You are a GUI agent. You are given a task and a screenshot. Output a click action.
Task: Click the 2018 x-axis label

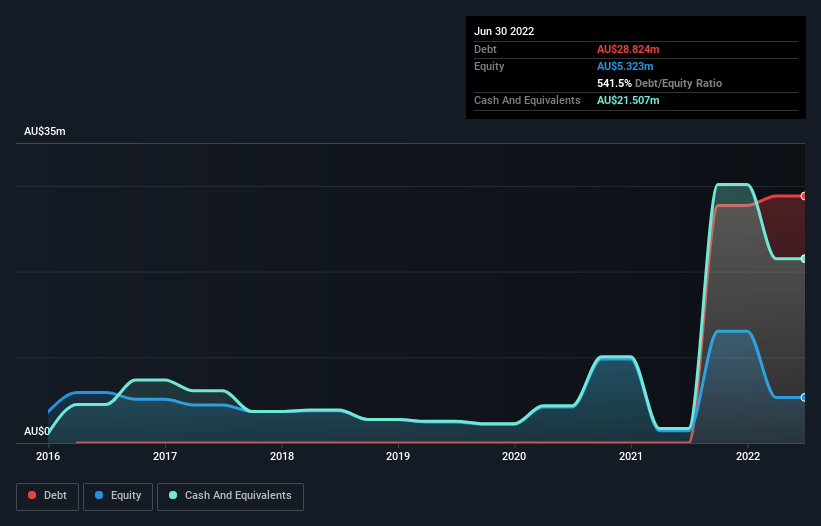pos(282,456)
